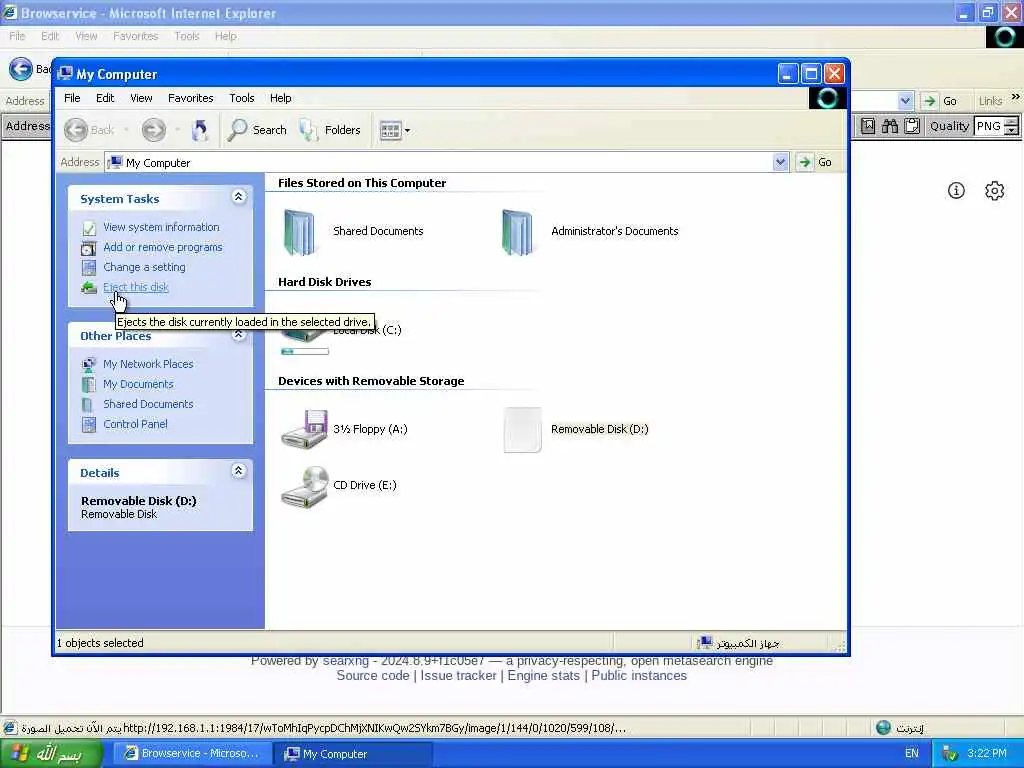Switch to Browservice taskbar button
Screen dimensions: 1024x768
pos(191,754)
